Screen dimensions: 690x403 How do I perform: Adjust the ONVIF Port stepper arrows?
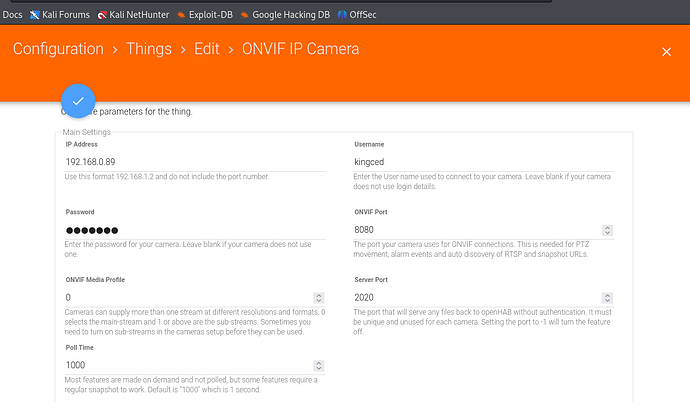tap(607, 230)
